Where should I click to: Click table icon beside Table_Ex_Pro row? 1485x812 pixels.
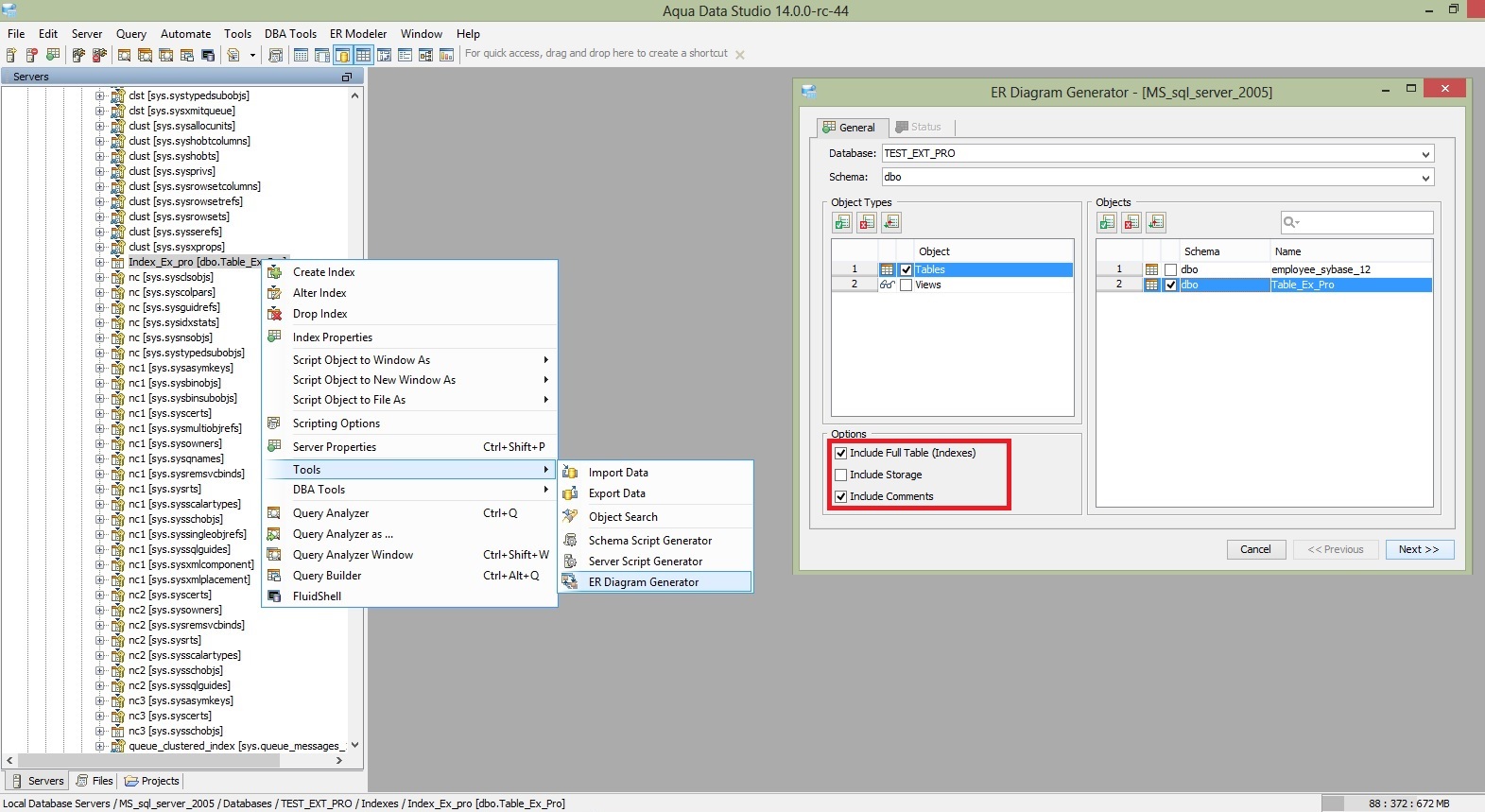[x=1151, y=285]
